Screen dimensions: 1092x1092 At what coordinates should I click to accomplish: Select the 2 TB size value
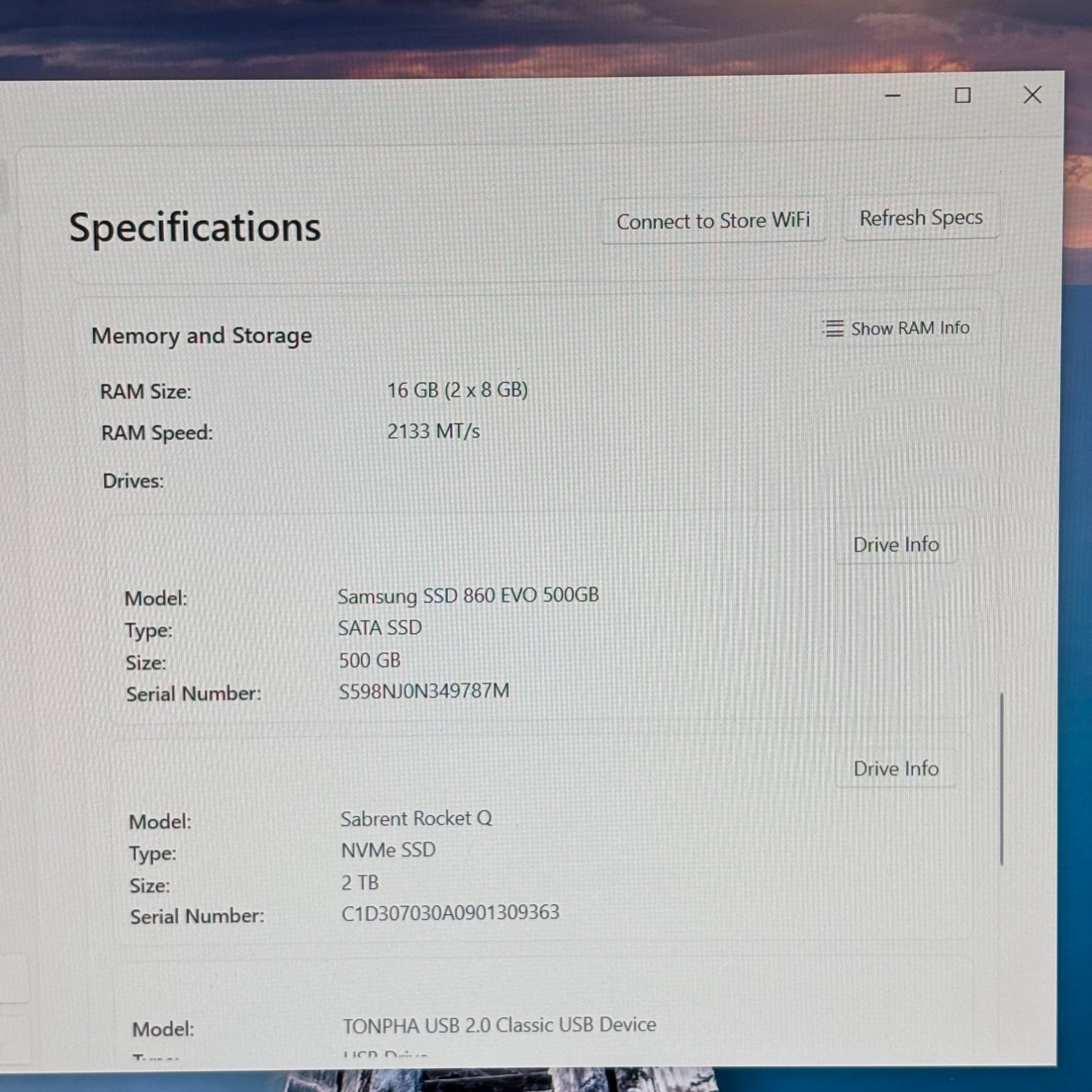(x=360, y=882)
